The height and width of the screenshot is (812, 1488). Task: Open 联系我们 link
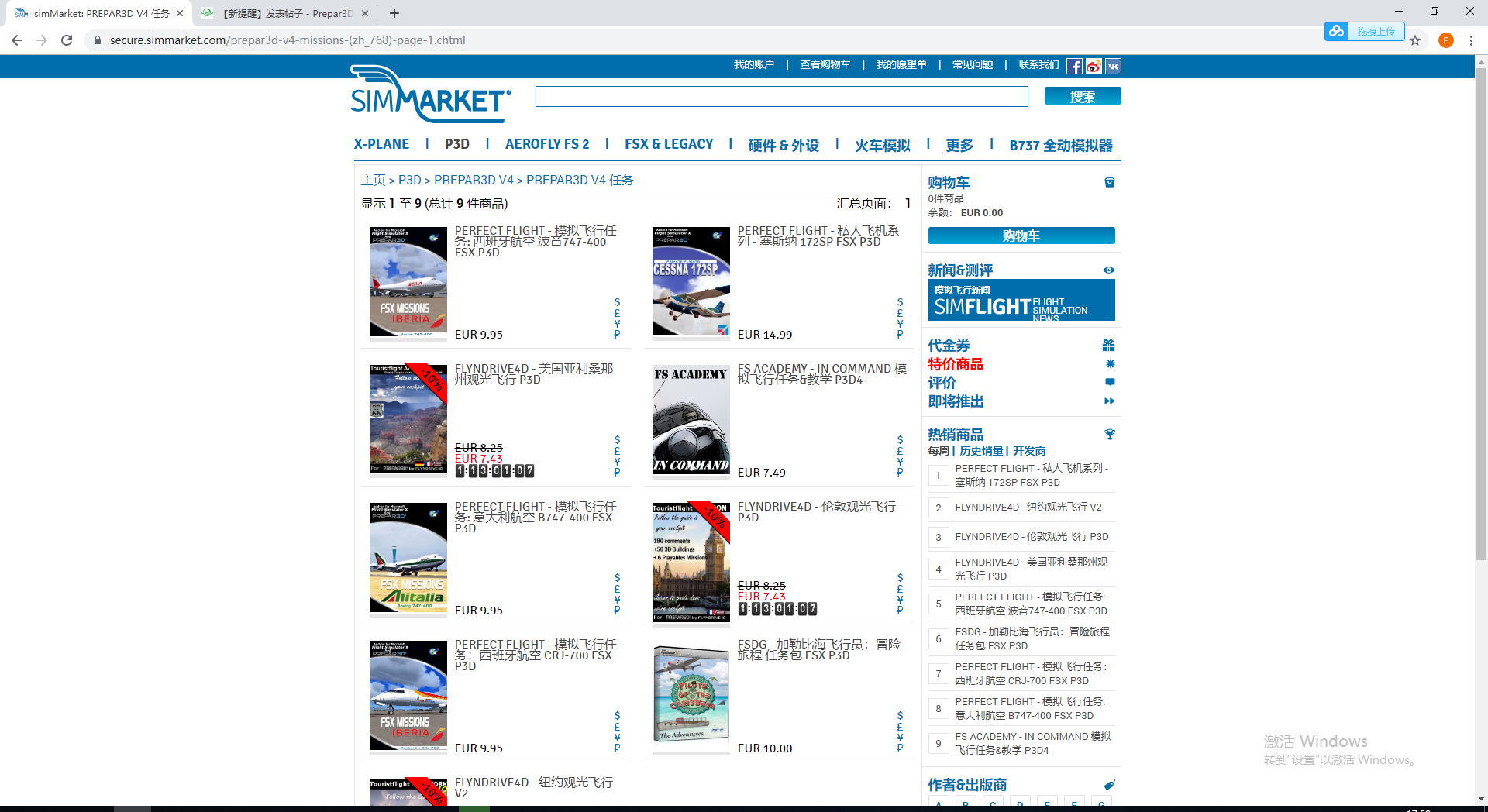1038,64
